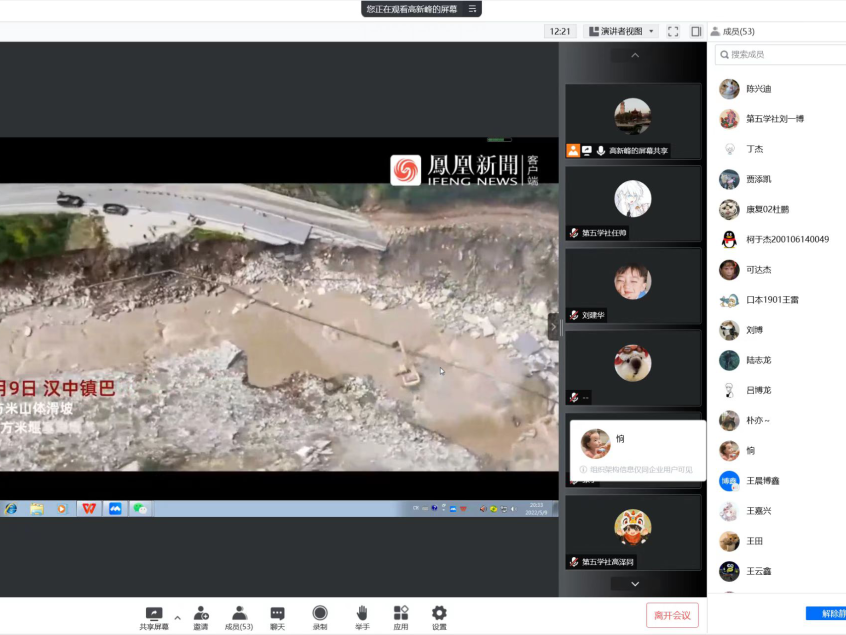The width and height of the screenshot is (846, 635).
Task: Toggle fullscreen mode in top bar
Action: pyautogui.click(x=673, y=31)
